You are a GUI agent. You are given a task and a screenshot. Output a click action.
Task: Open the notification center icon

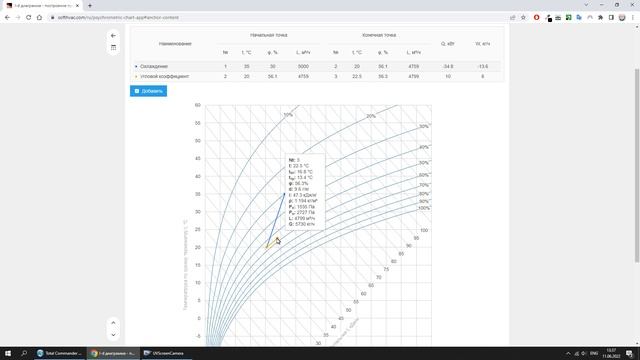(629, 353)
